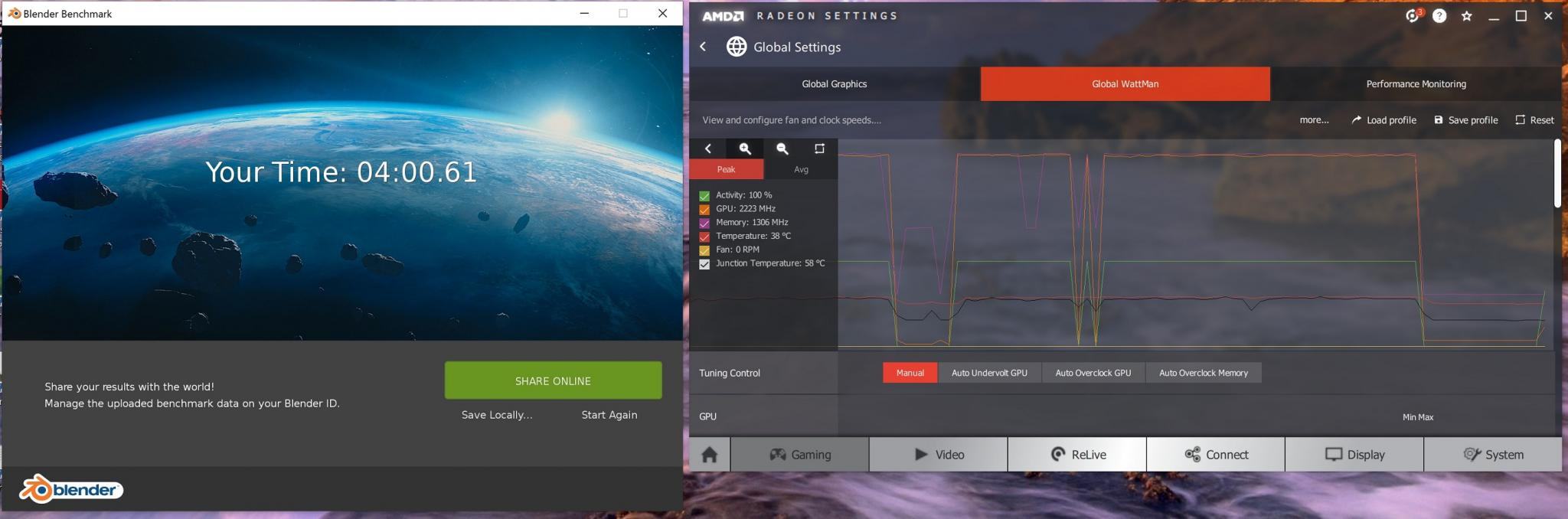Click the Global Settings globe icon

pyautogui.click(x=737, y=47)
